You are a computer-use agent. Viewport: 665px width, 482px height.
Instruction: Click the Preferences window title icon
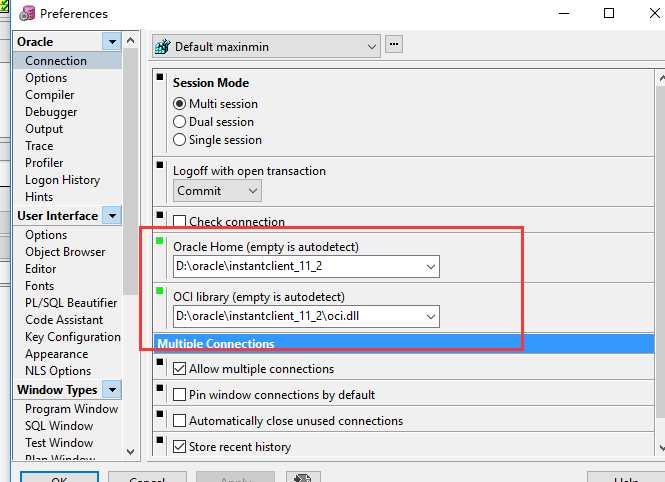(x=27, y=13)
